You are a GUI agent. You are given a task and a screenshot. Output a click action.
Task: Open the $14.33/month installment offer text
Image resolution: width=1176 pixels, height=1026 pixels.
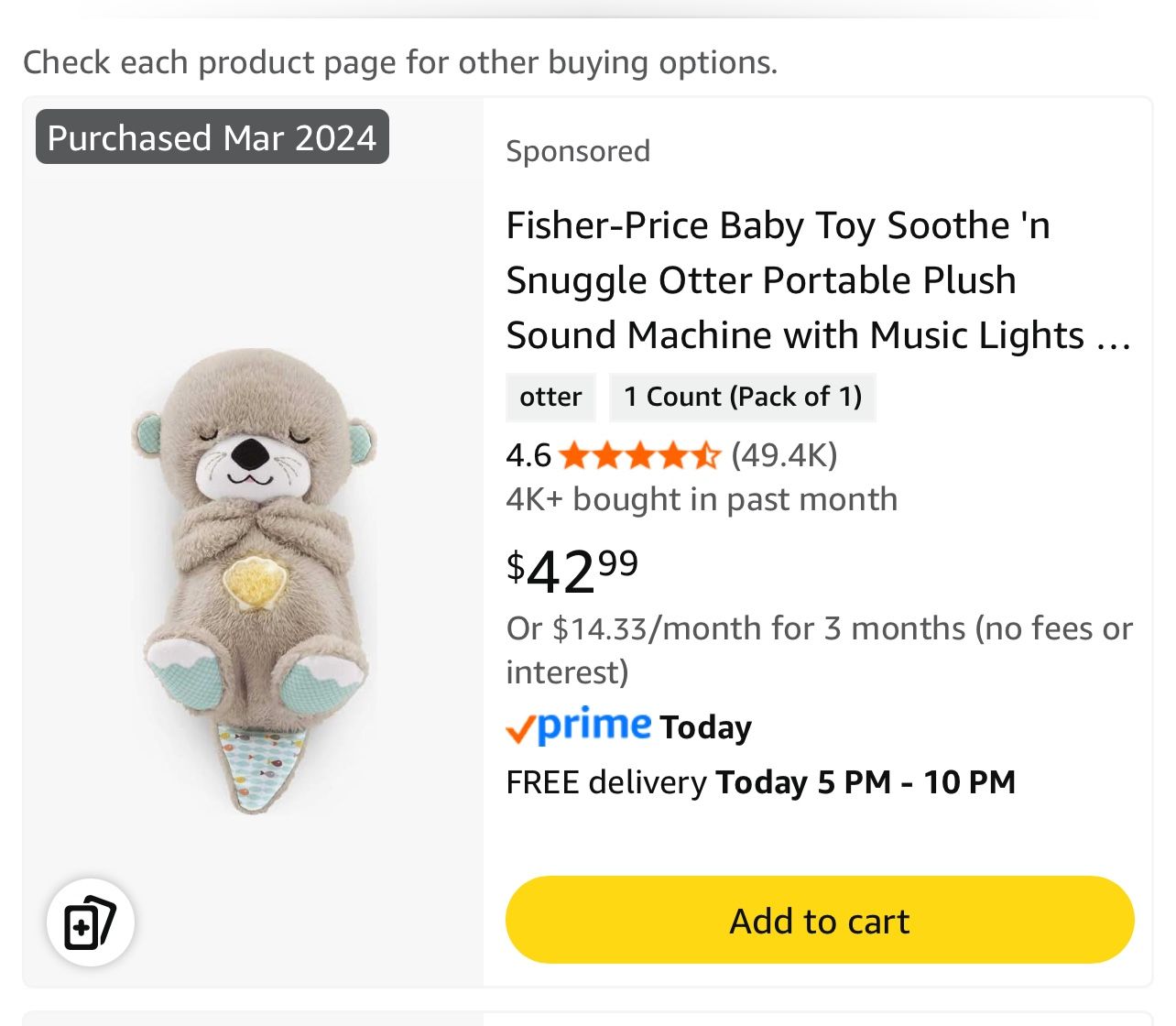[819, 649]
